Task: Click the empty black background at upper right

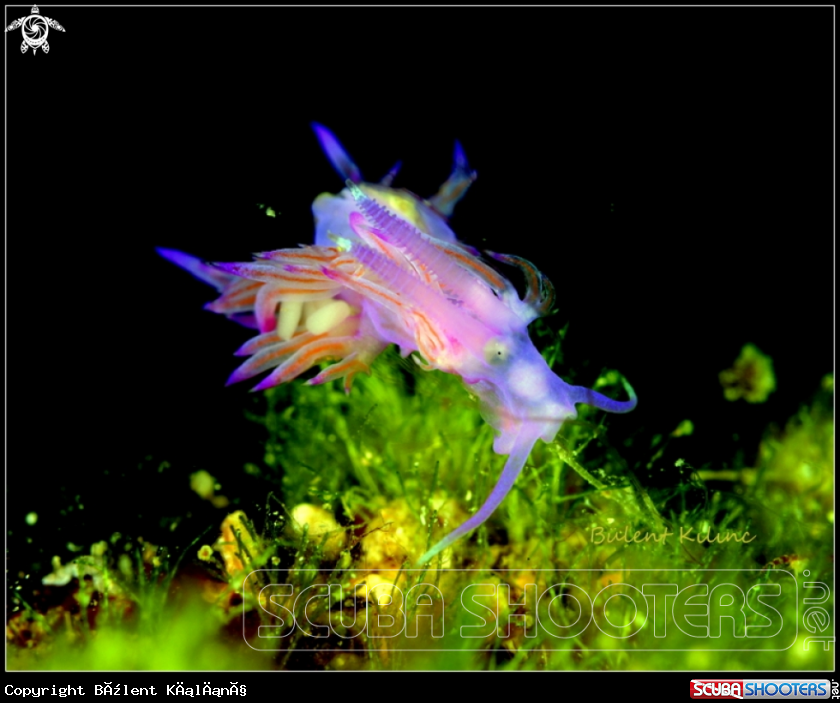Action: click(x=680, y=120)
